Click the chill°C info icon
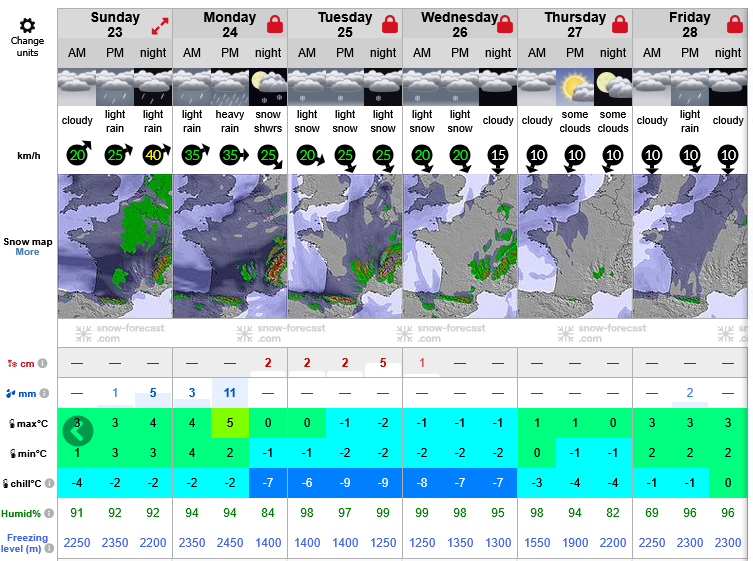The height and width of the screenshot is (561, 753). (x=49, y=483)
